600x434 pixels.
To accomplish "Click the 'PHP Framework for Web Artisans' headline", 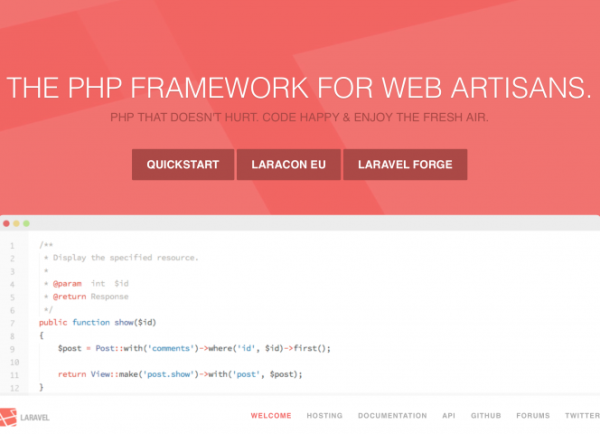I will pyautogui.click(x=299, y=87).
